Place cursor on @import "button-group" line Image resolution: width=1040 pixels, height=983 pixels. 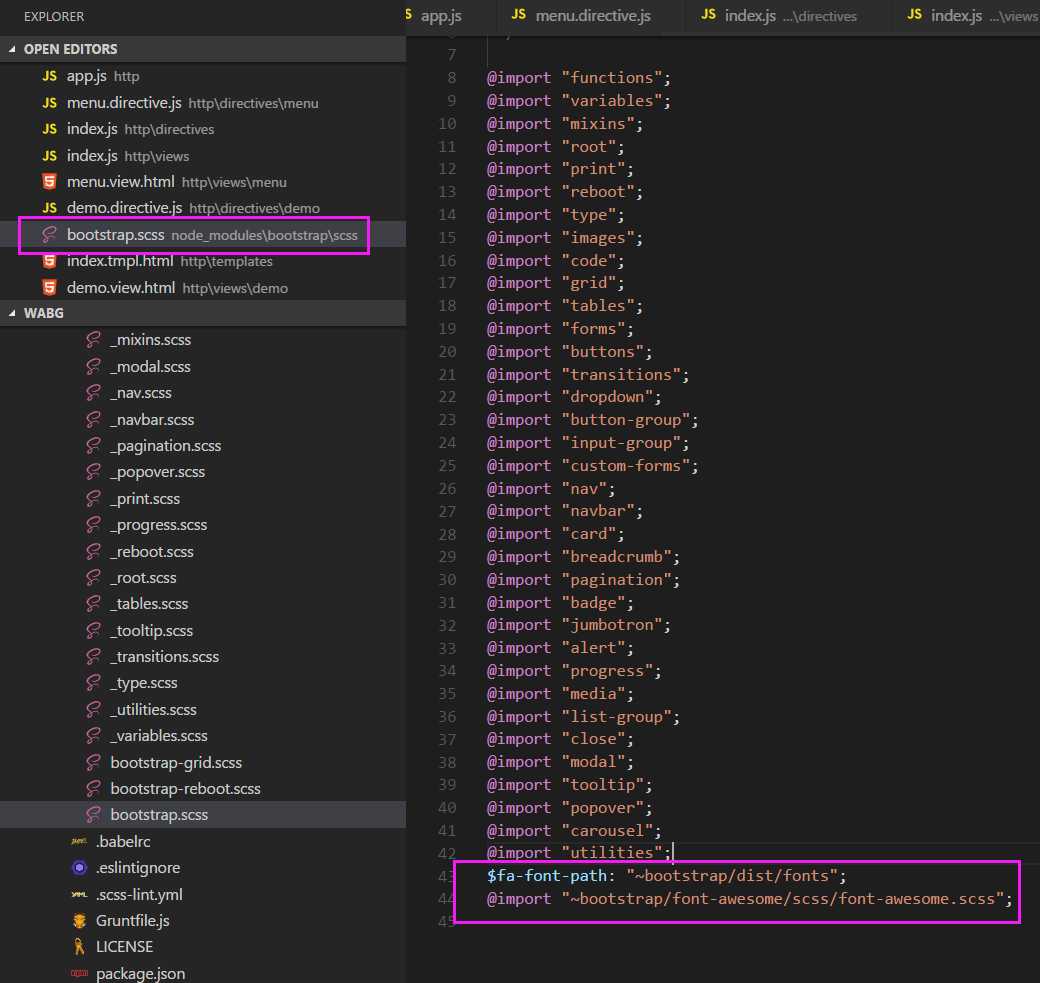pyautogui.click(x=592, y=420)
